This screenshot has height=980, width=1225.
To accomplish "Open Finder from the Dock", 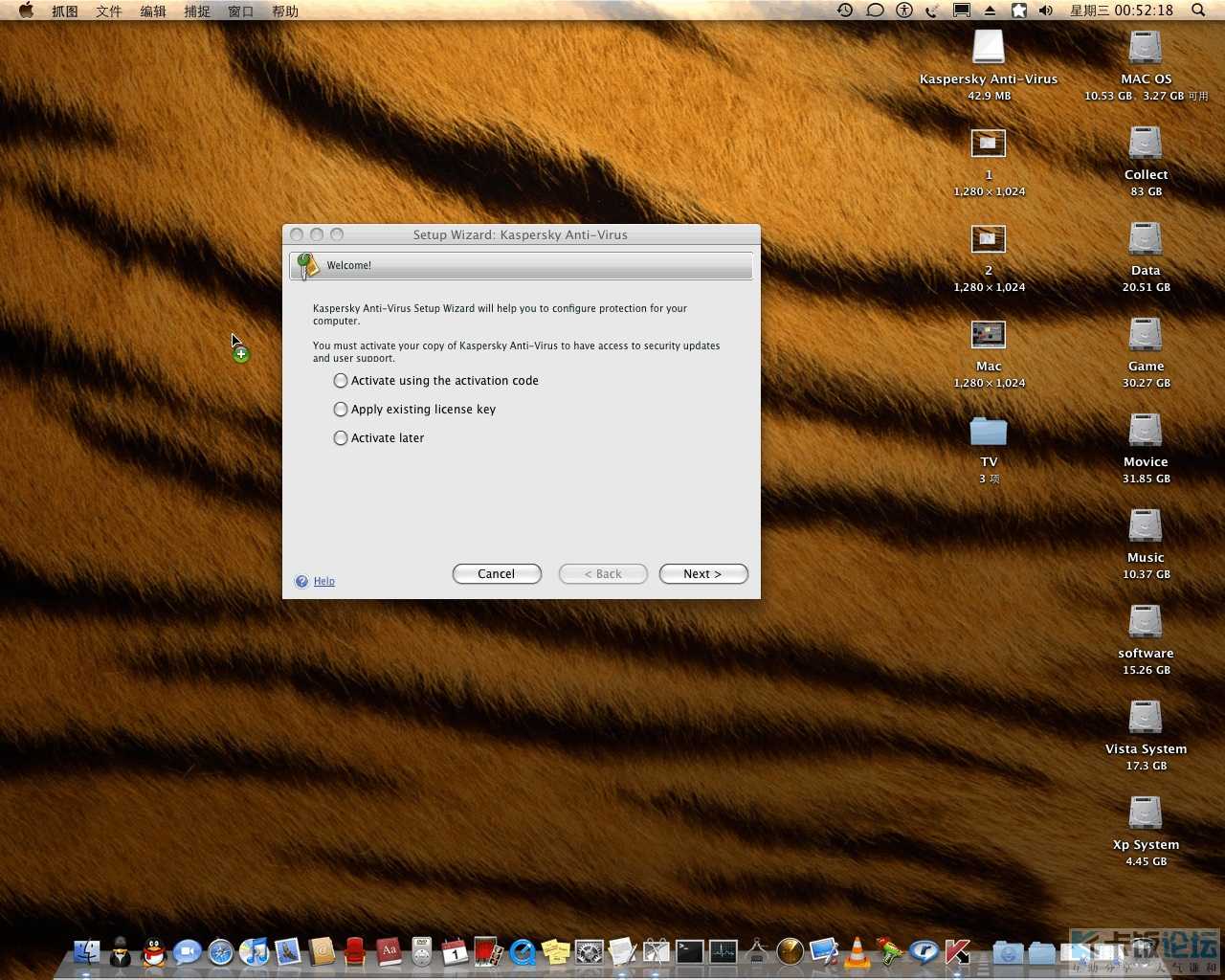I will tap(87, 951).
